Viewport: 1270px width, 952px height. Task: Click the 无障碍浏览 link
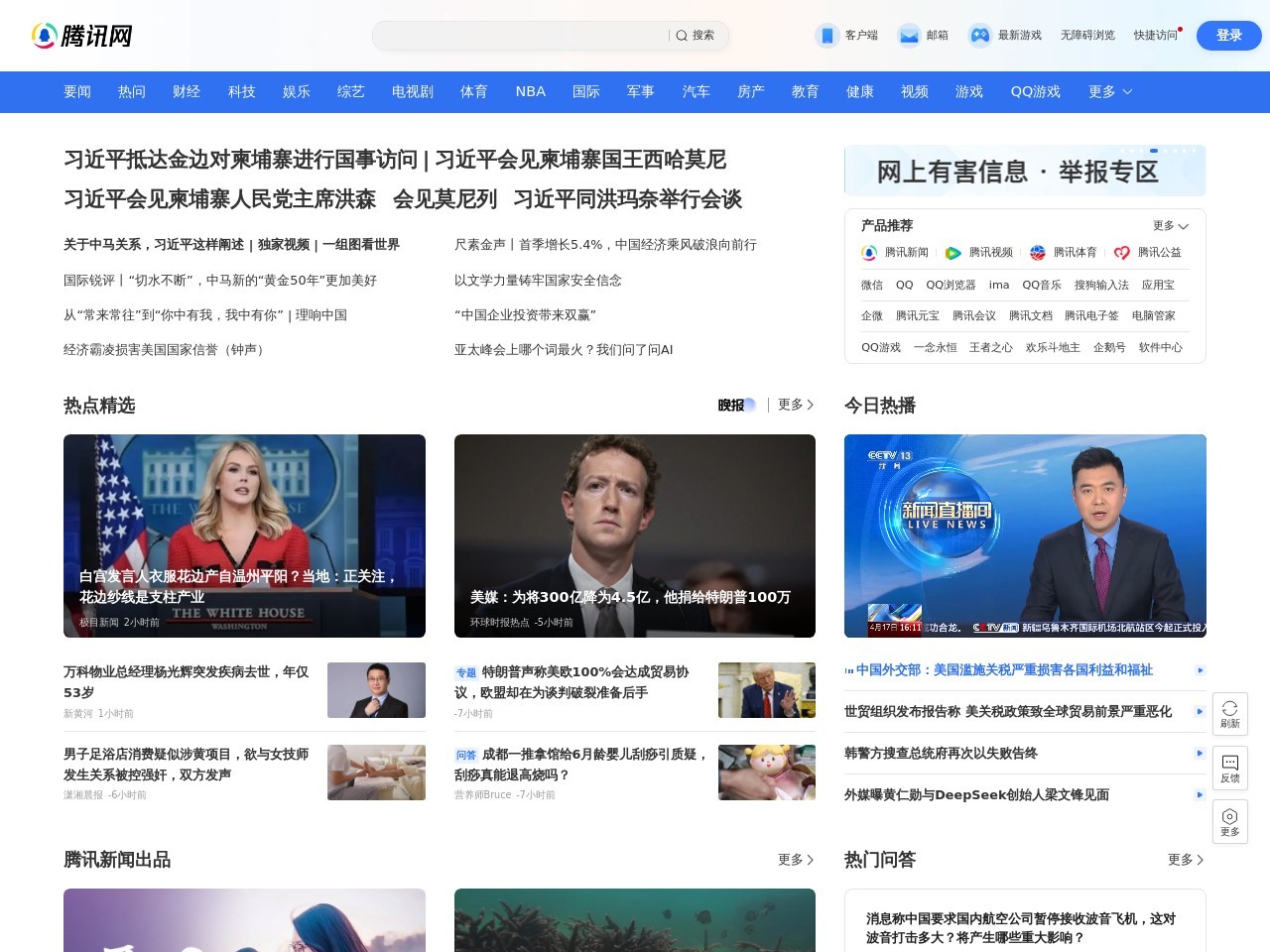point(1087,36)
